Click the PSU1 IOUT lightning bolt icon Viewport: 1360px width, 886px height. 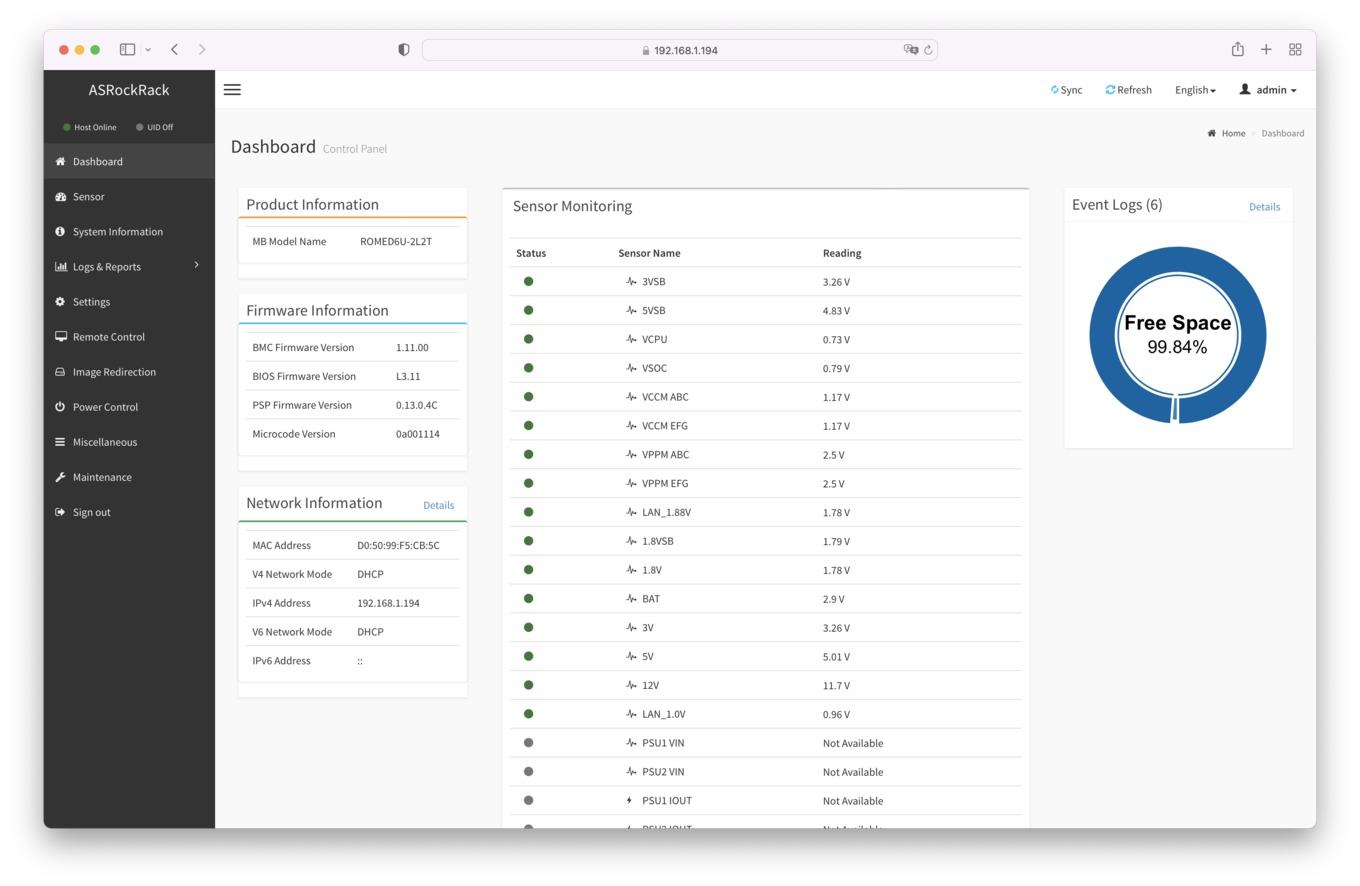pyautogui.click(x=629, y=801)
